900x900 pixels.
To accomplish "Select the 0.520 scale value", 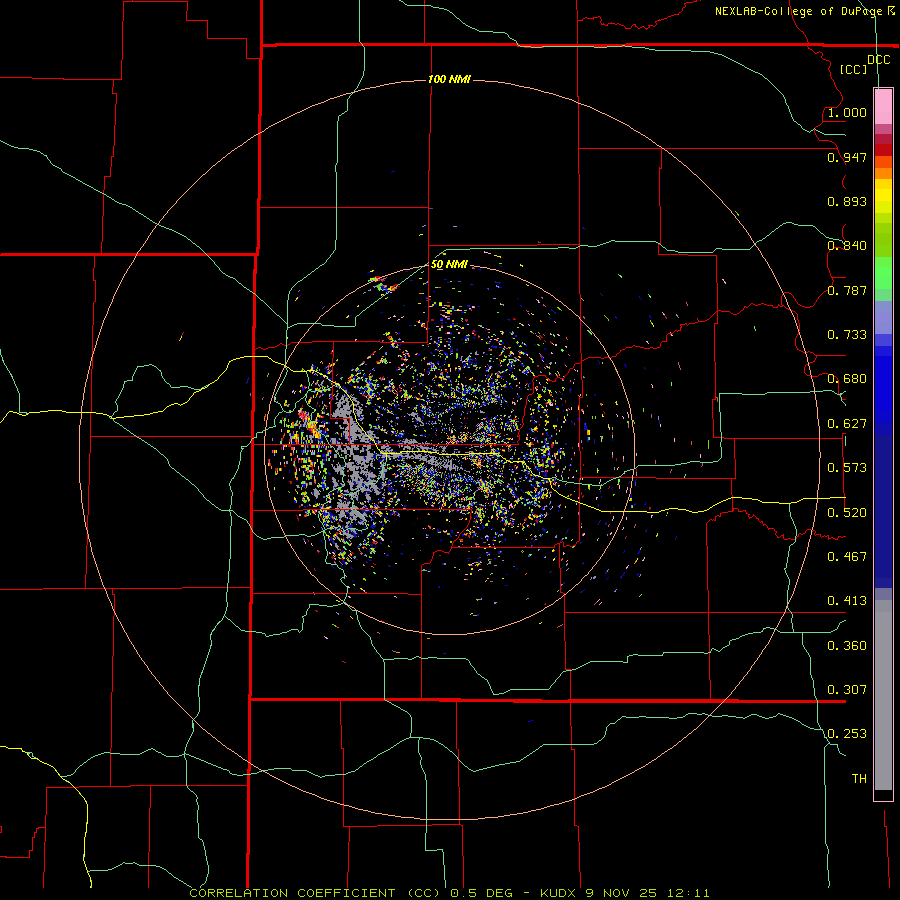I will (847, 513).
